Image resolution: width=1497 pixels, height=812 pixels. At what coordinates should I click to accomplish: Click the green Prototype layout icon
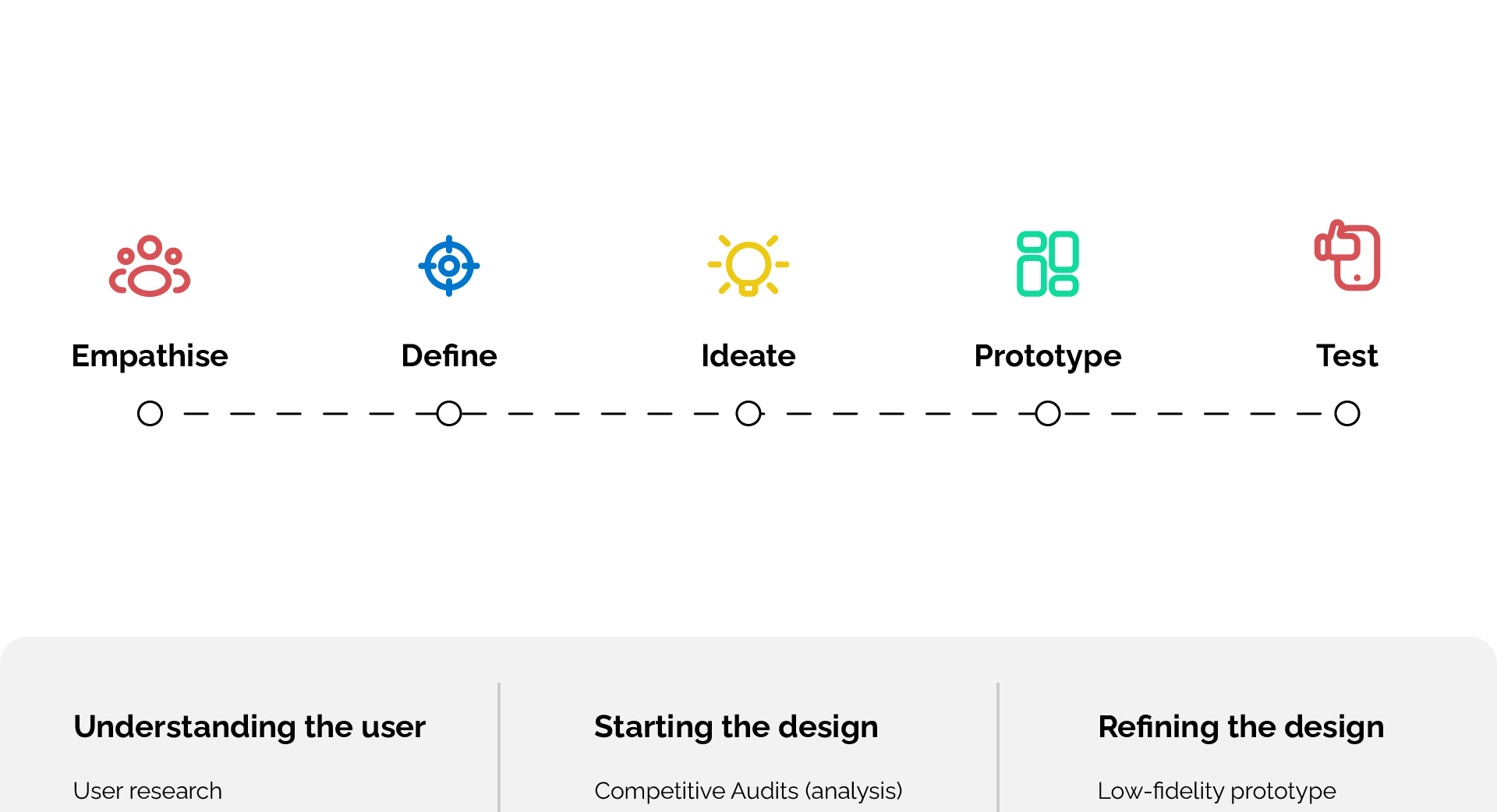[x=1048, y=264]
